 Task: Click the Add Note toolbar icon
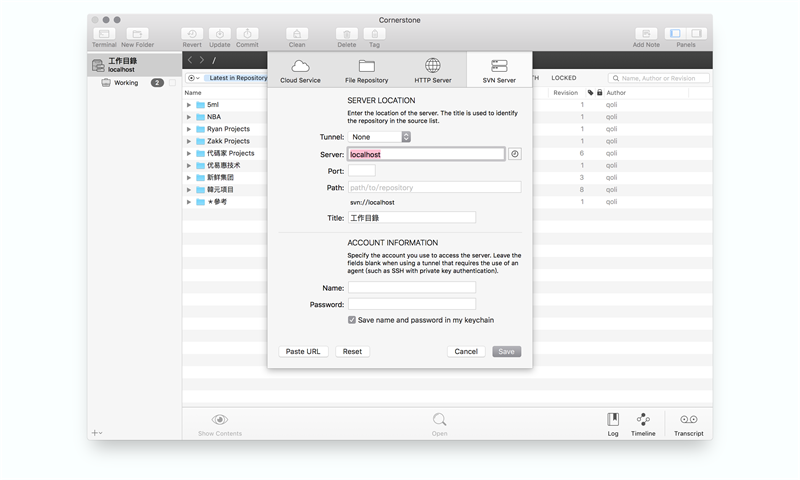(646, 34)
